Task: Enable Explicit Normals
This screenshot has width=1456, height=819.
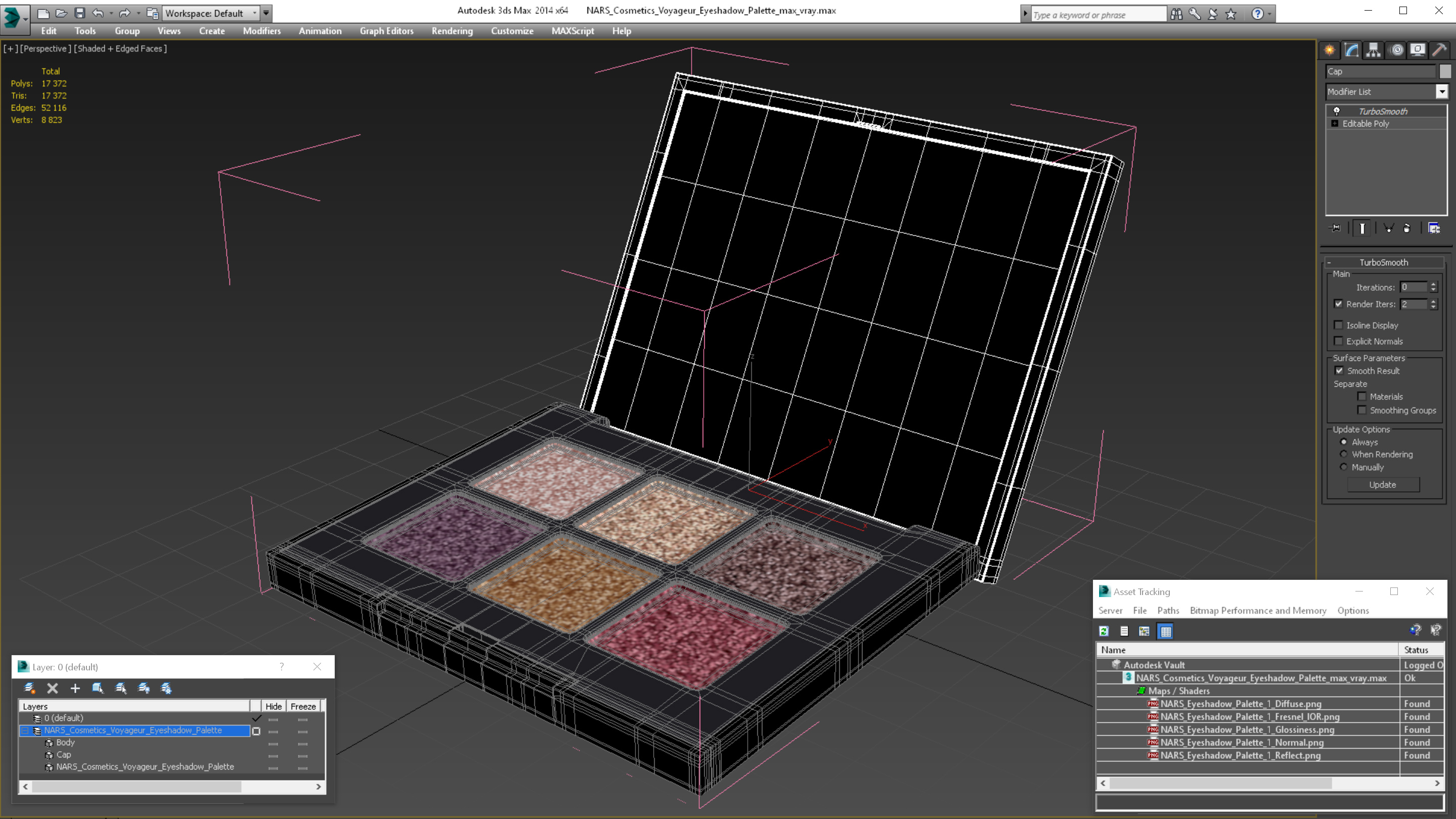Action: (1338, 341)
